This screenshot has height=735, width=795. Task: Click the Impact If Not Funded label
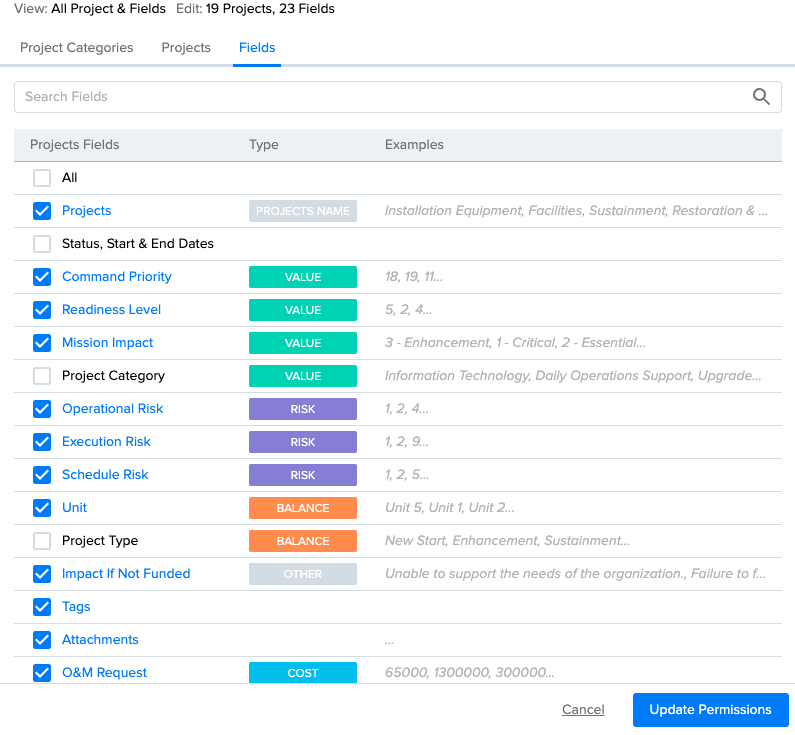126,573
